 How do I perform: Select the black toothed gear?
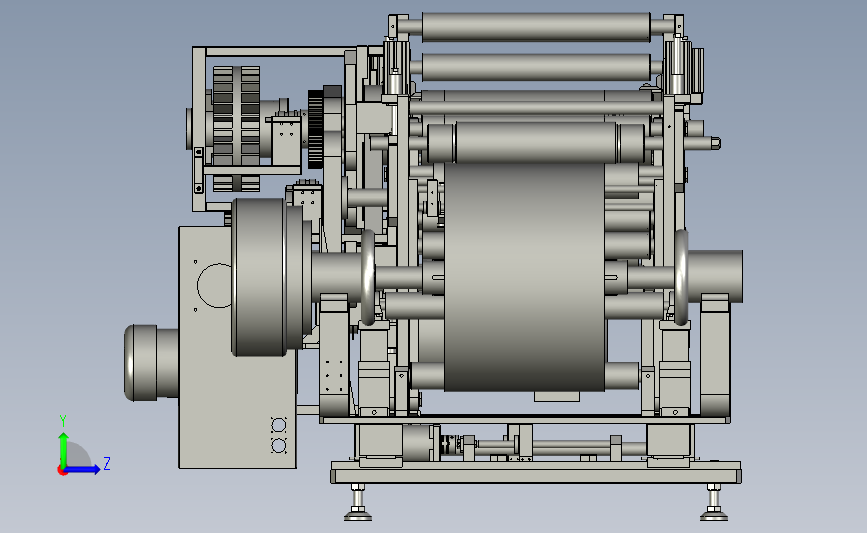pos(315,129)
